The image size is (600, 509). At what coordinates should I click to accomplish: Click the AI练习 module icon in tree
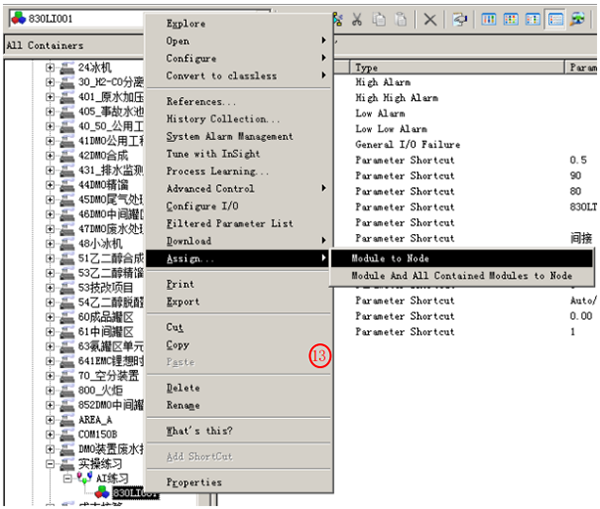[84, 479]
